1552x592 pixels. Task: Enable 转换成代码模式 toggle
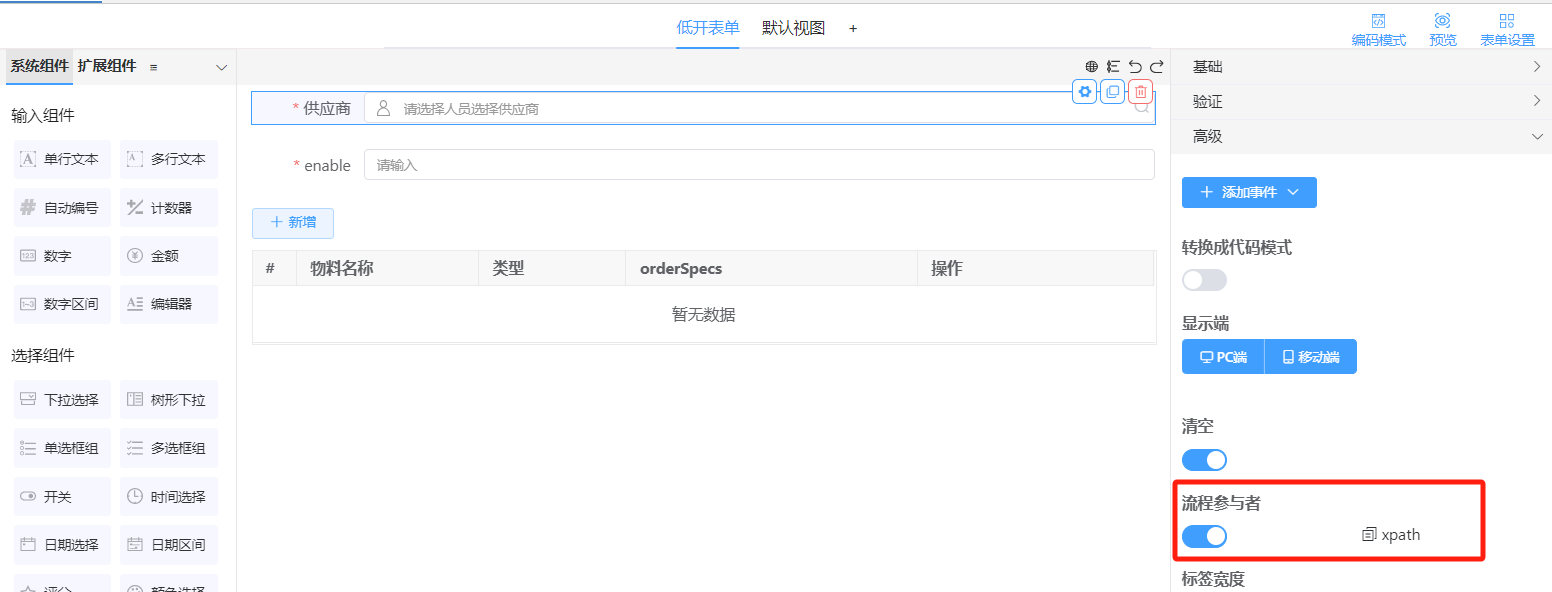(x=1204, y=280)
